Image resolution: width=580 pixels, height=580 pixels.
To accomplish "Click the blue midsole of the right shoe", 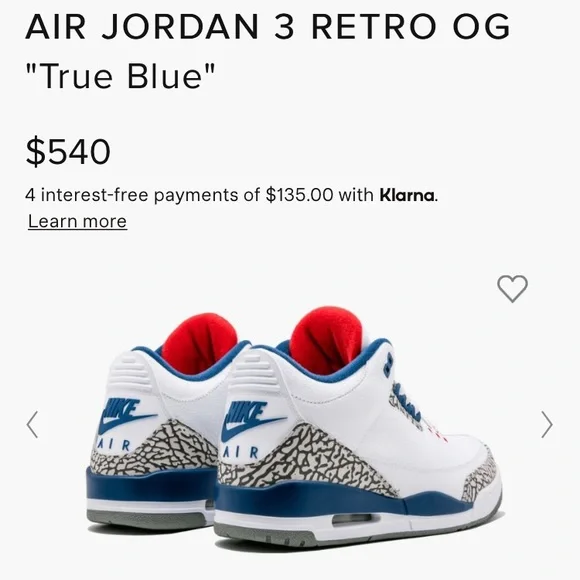I will (x=333, y=499).
